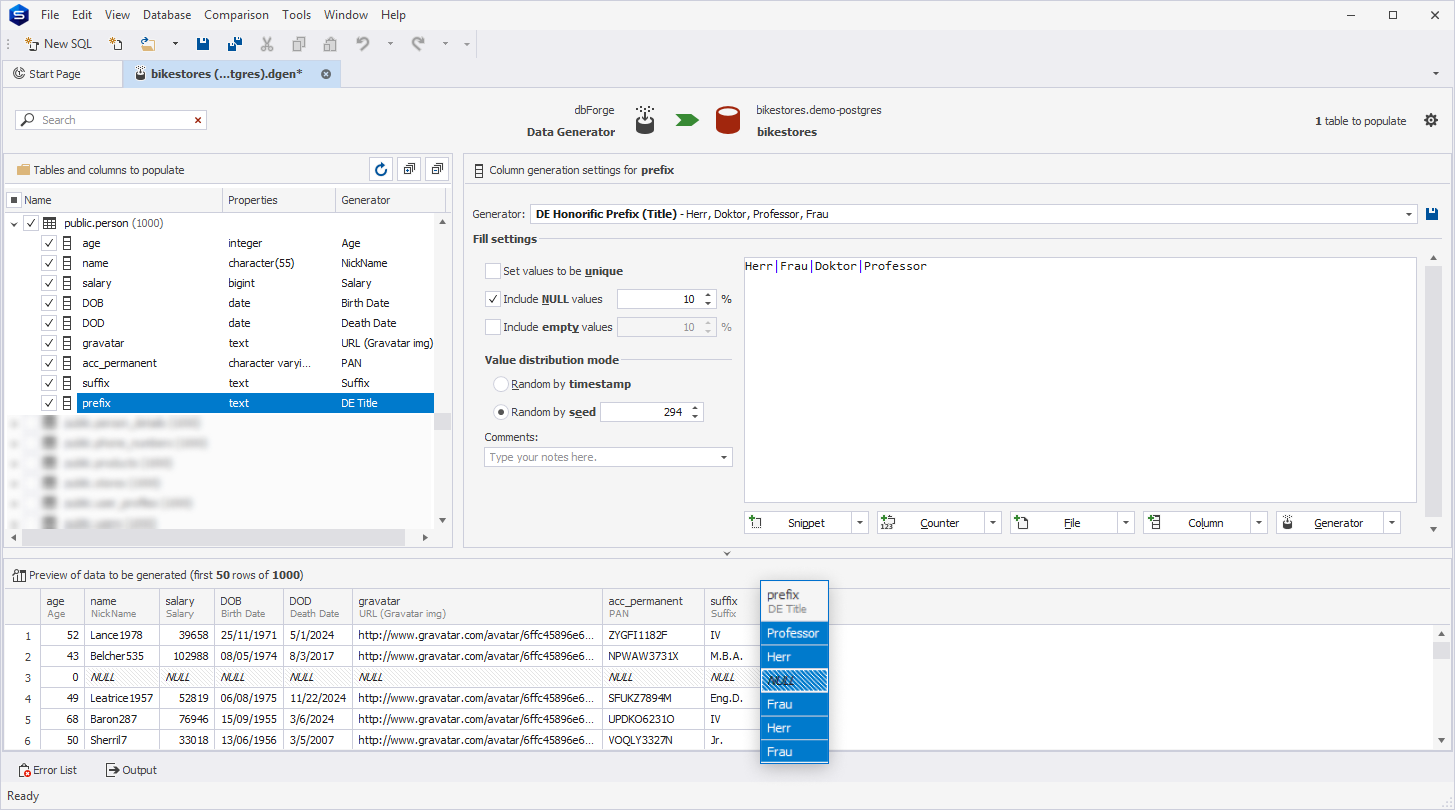This screenshot has width=1455, height=810.
Task: Click the Generator column header
Action: coord(391,200)
